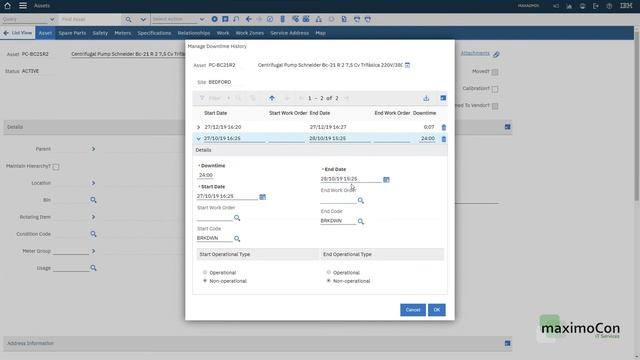
Task: Click the previous row up-arrow in dialog
Action: pyautogui.click(x=272, y=98)
